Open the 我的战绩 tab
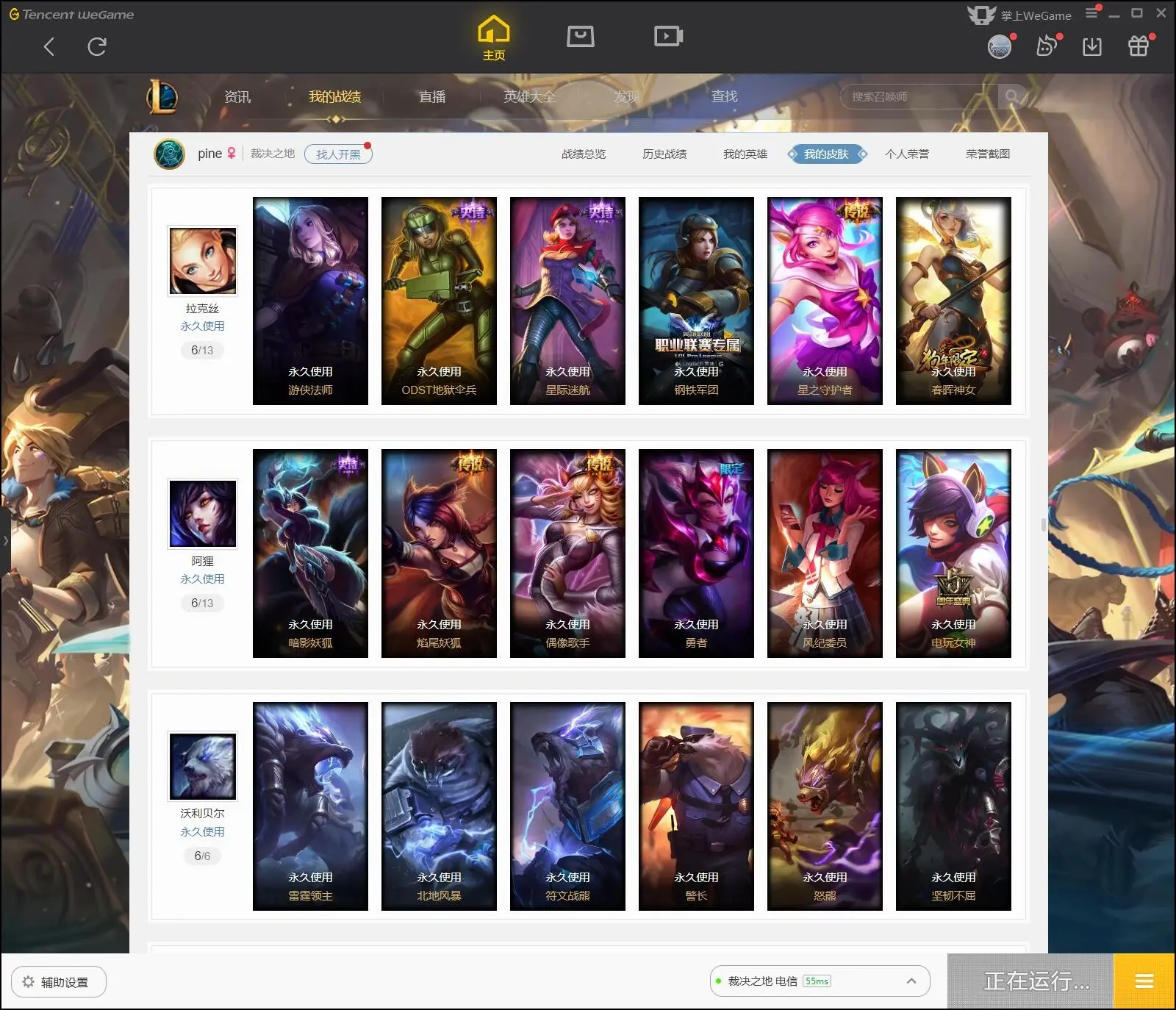This screenshot has width=1176, height=1010. click(334, 96)
